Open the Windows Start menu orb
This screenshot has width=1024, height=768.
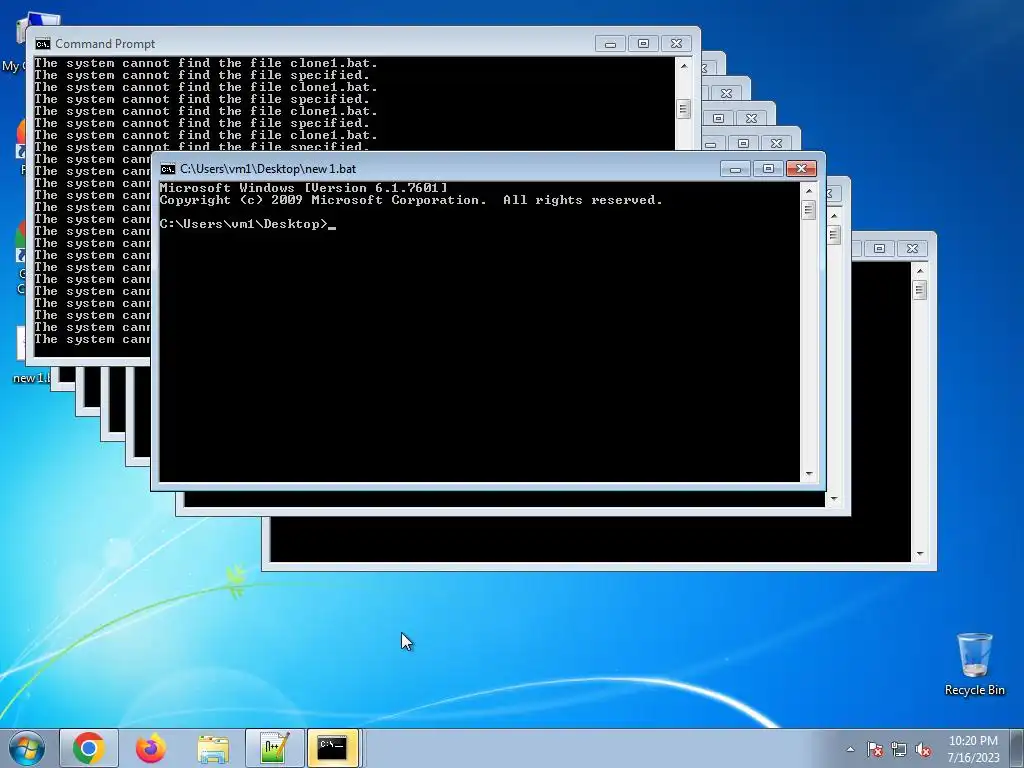point(27,748)
